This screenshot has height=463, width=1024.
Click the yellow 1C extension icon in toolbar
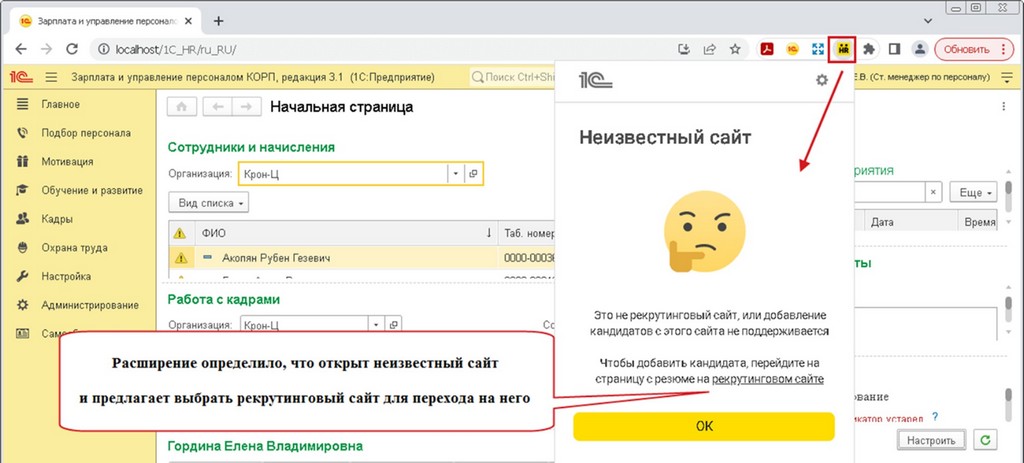pyautogui.click(x=793, y=49)
